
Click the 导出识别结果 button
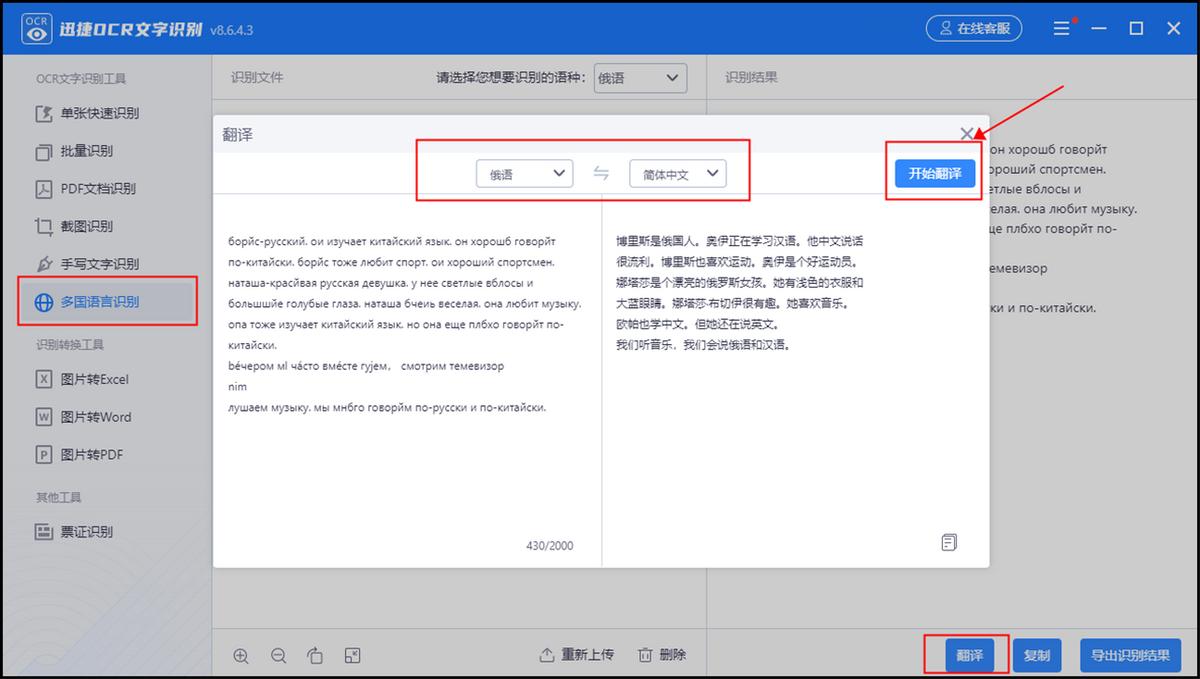point(1130,655)
